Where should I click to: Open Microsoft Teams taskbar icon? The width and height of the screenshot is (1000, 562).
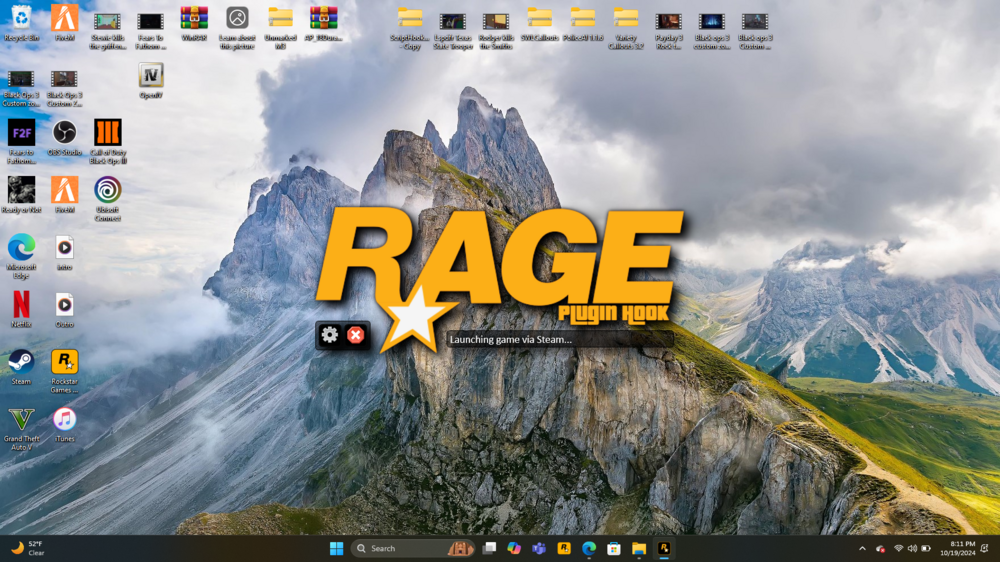(x=539, y=549)
